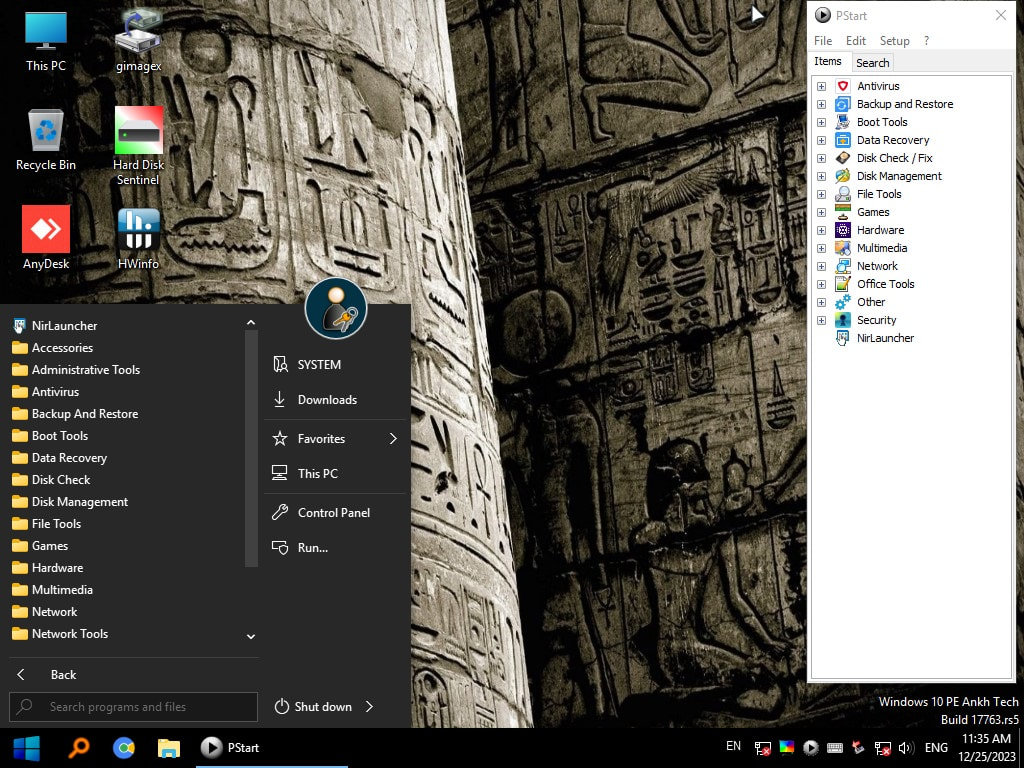Expand the Security node in PStart
1024x768 pixels.
click(x=822, y=320)
